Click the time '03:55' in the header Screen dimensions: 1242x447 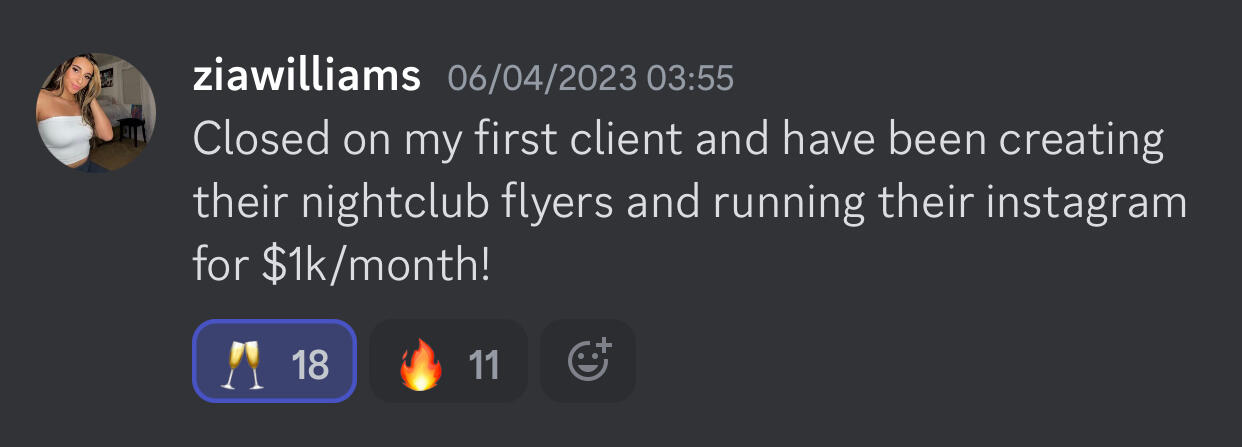(690, 78)
